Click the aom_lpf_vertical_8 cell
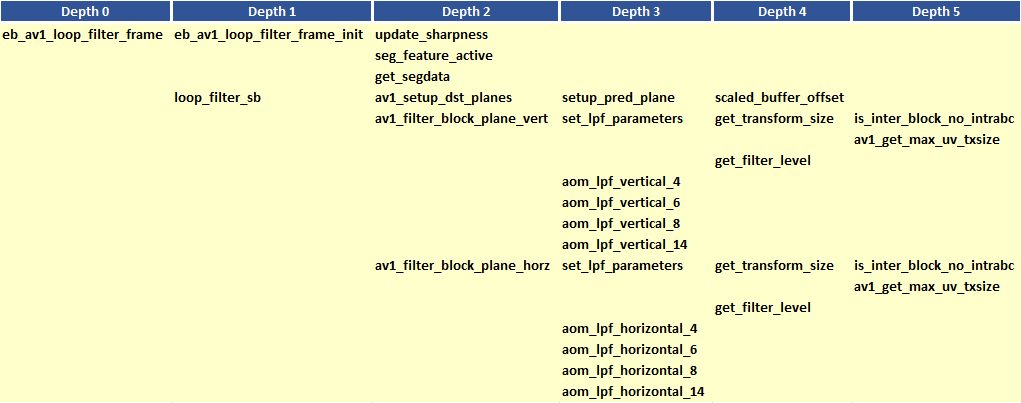The image size is (1021, 403). (621, 224)
